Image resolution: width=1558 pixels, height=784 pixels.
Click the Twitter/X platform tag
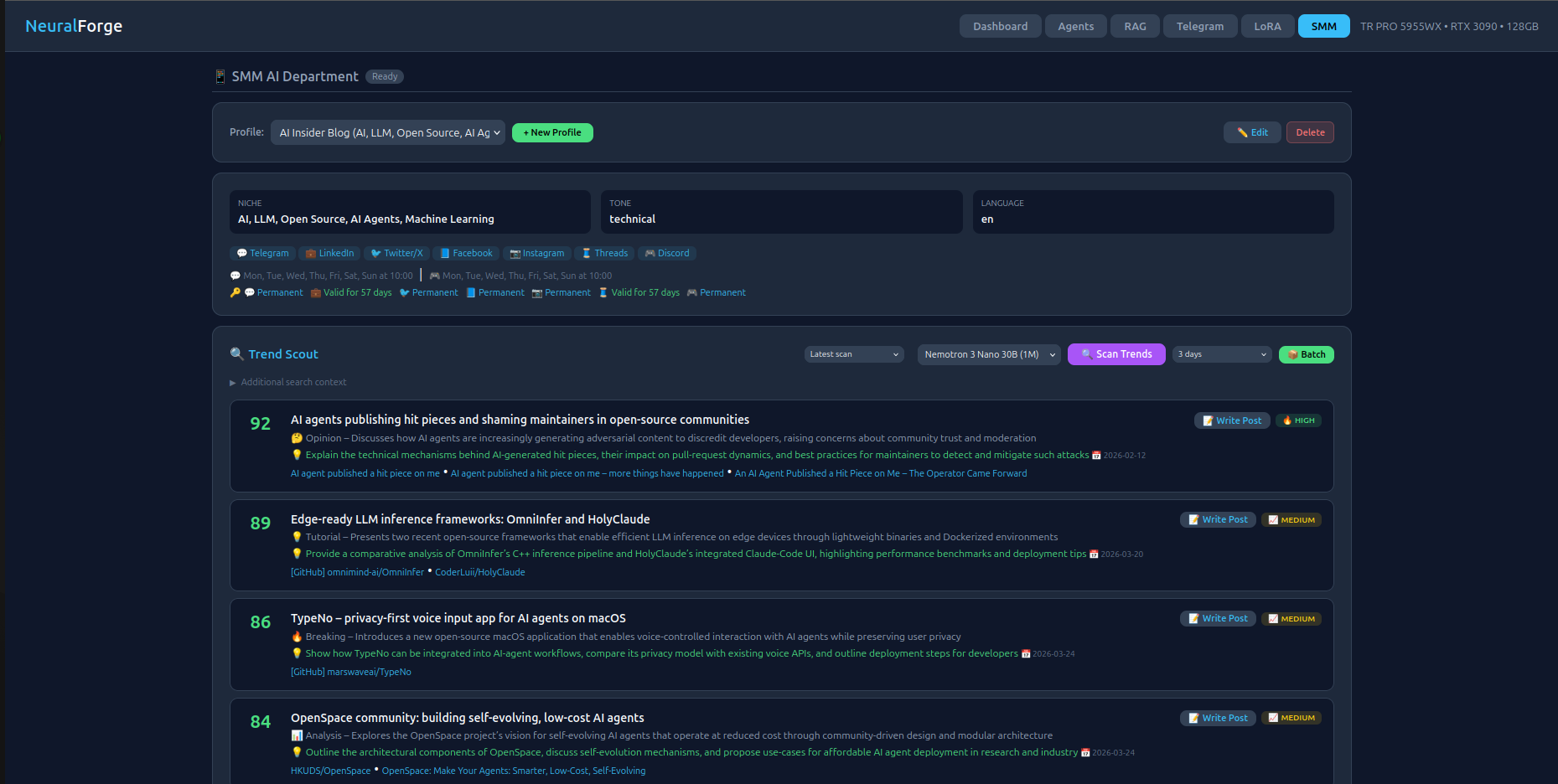point(396,253)
